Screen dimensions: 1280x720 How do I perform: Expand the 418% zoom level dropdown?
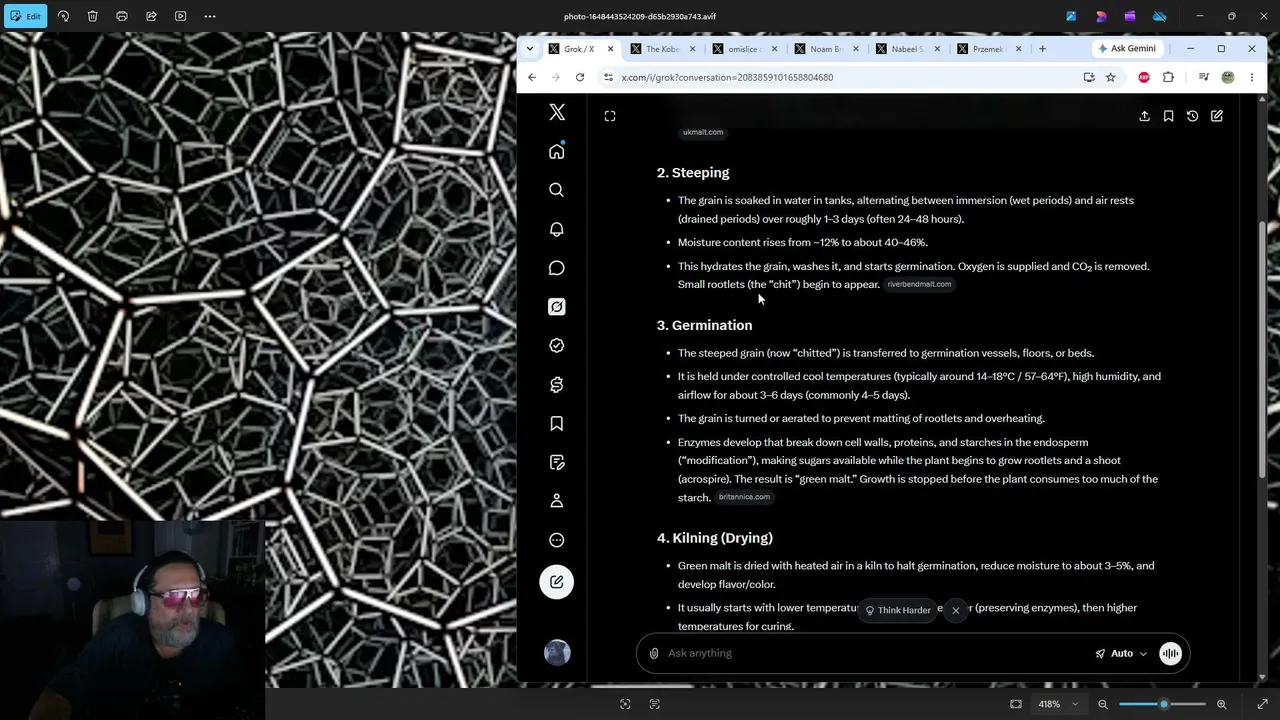1057,704
